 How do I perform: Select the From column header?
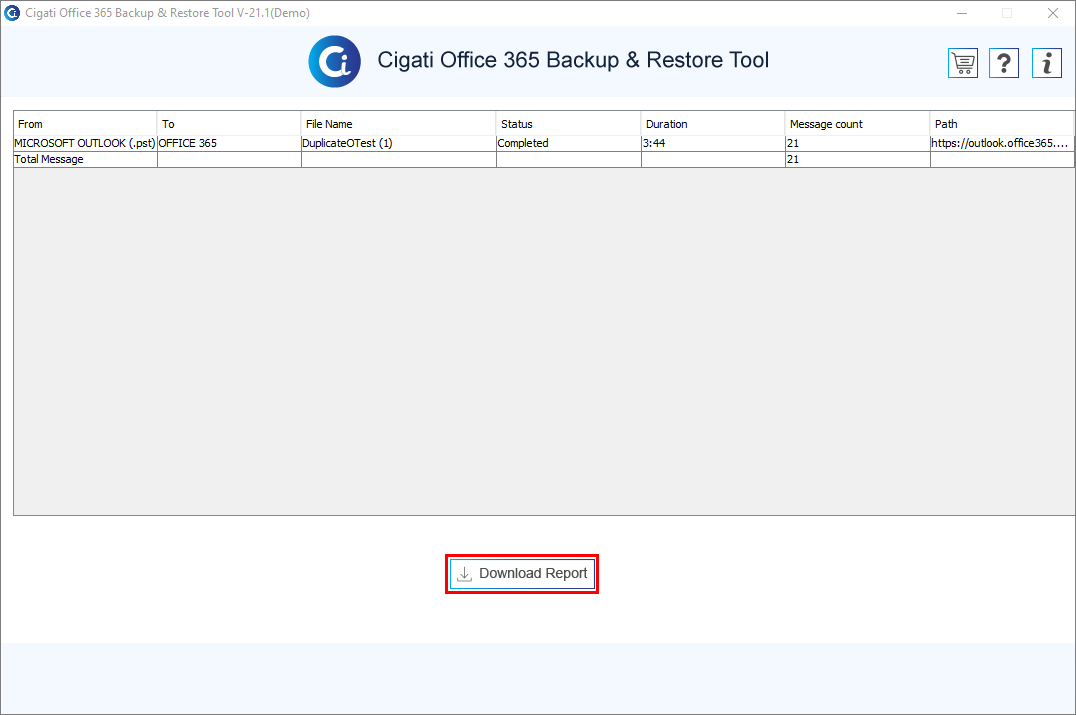click(x=85, y=124)
